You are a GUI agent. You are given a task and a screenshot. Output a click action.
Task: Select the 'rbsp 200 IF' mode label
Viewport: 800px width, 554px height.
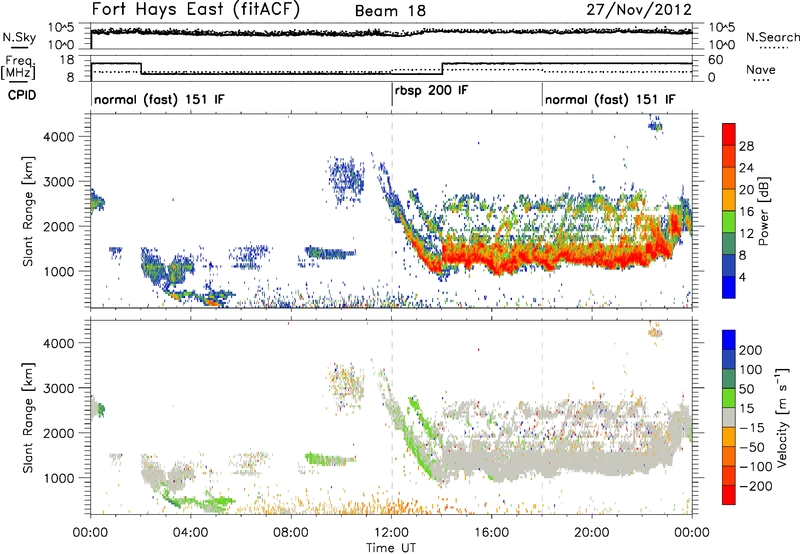(431, 91)
